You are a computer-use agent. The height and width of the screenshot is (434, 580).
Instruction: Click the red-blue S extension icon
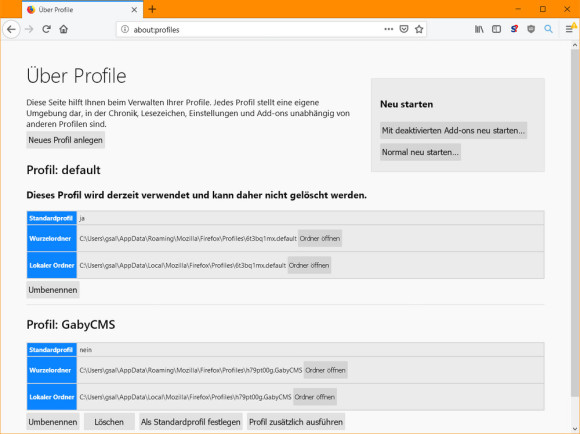click(514, 29)
